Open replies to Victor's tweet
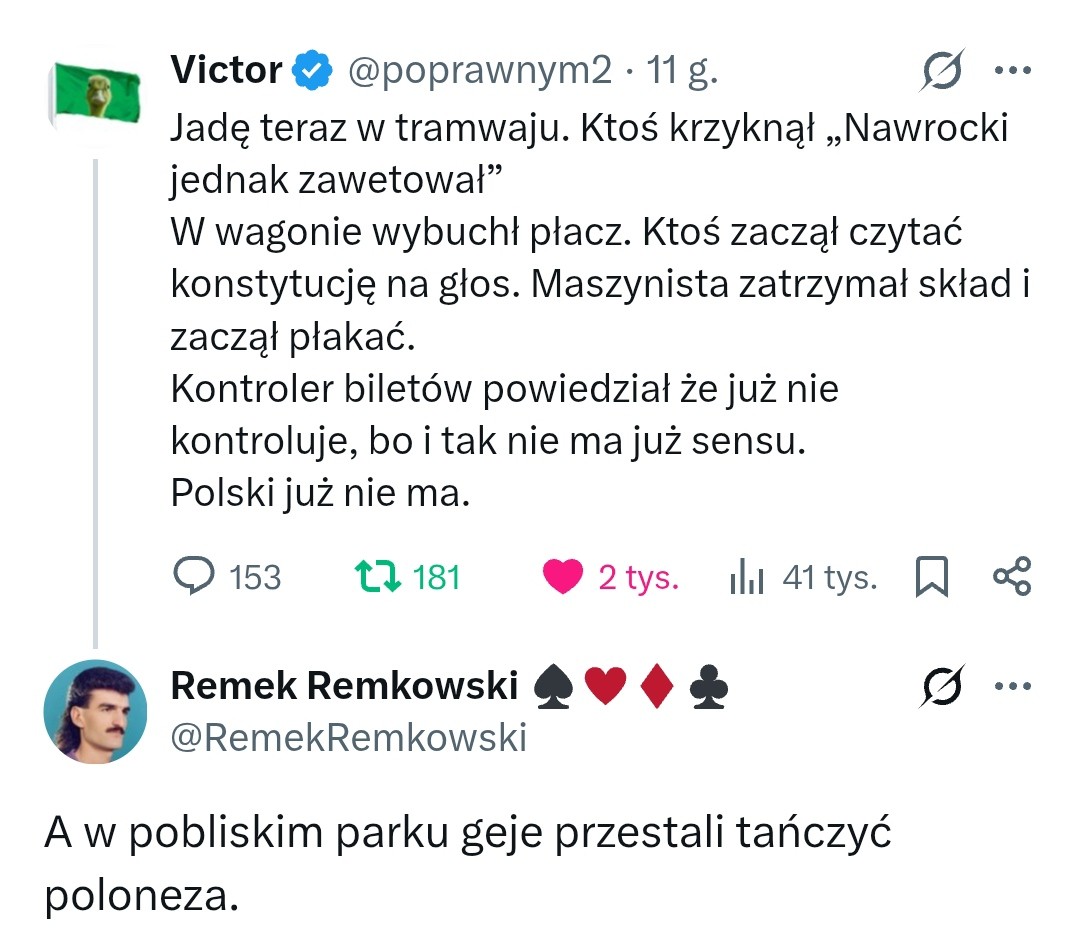Viewport: 1080px width, 935px height. point(198,576)
